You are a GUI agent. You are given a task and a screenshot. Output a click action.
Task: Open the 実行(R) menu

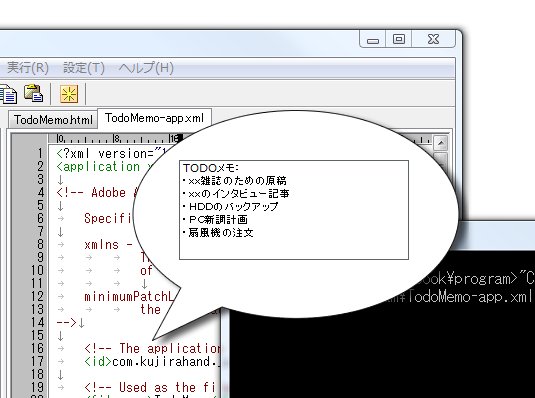tap(28, 68)
